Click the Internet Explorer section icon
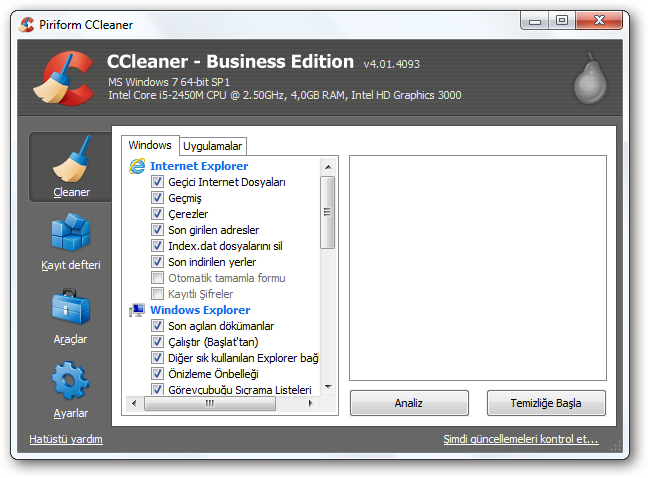Viewport: 648px width, 478px height. tap(137, 166)
